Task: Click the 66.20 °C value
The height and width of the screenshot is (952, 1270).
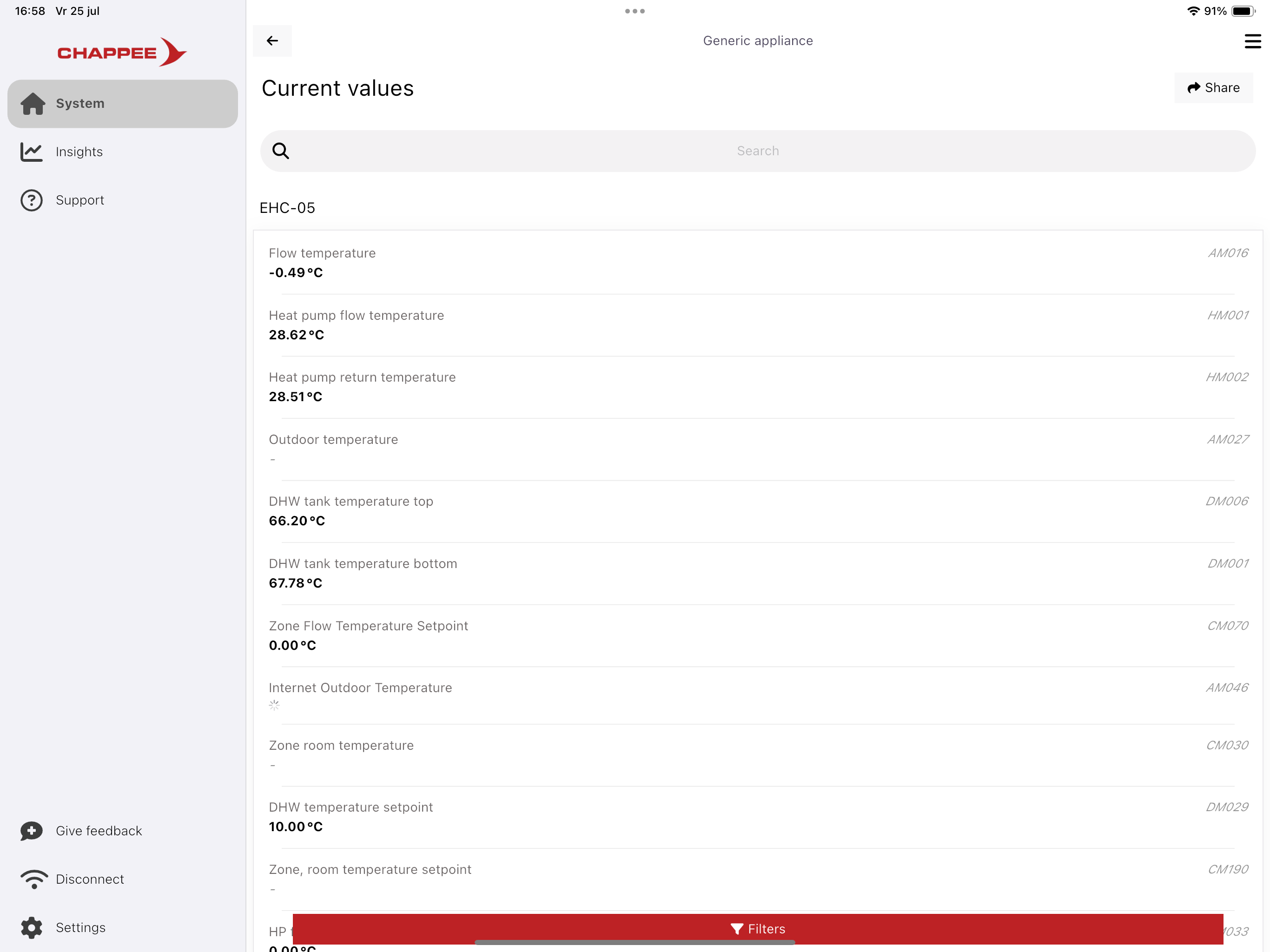Action: tap(297, 521)
